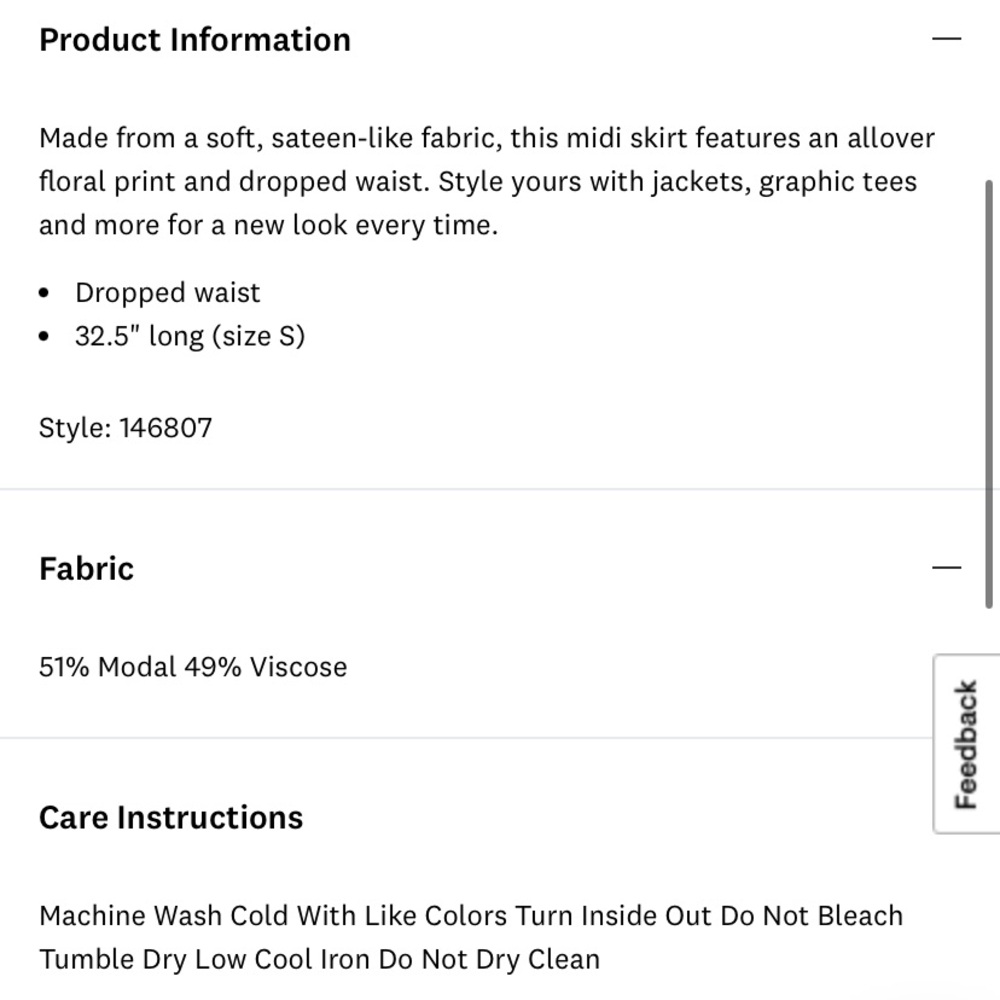Toggle the Fabric section heading
The width and height of the screenshot is (1000, 1000).
pos(87,568)
